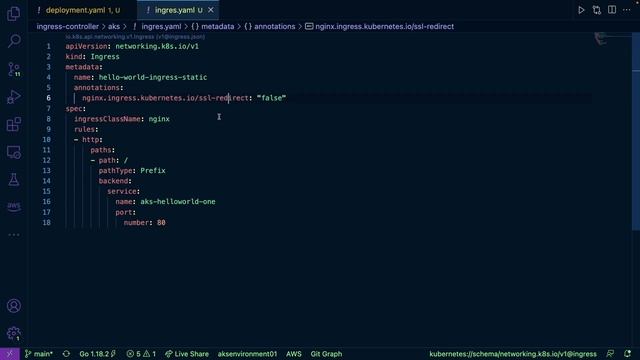The height and width of the screenshot is (360, 640).
Task: Click ingress-controller breadcrumb
Action: click(x=67, y=27)
